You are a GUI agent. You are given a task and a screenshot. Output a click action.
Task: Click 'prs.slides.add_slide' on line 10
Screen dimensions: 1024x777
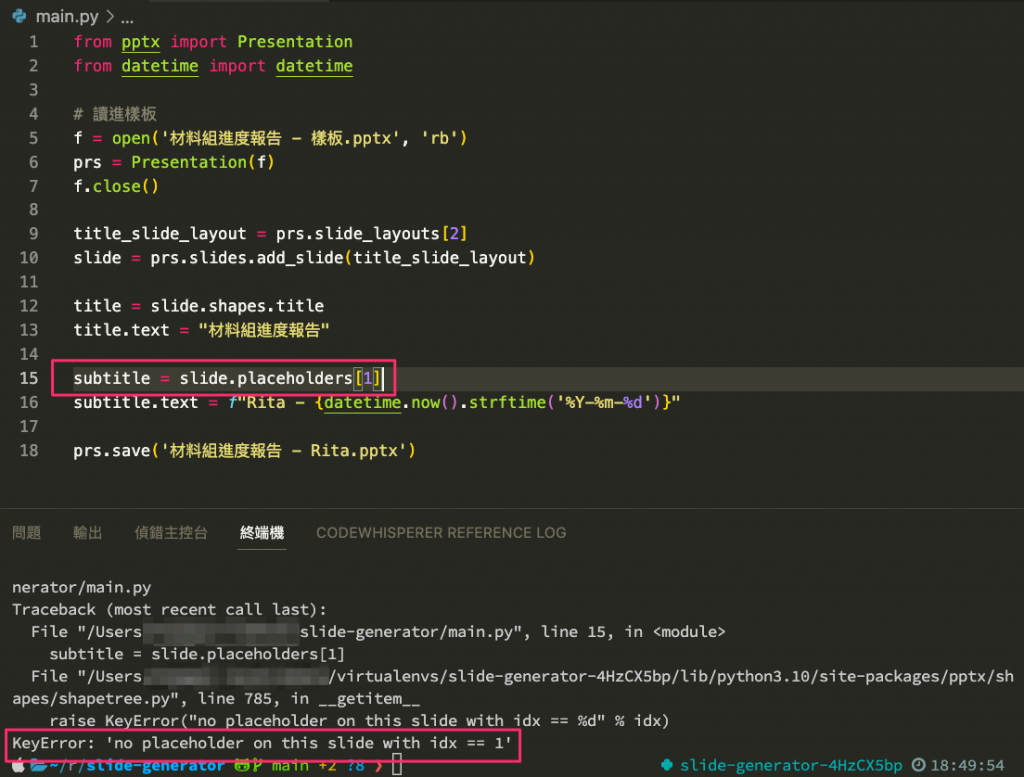click(x=247, y=258)
